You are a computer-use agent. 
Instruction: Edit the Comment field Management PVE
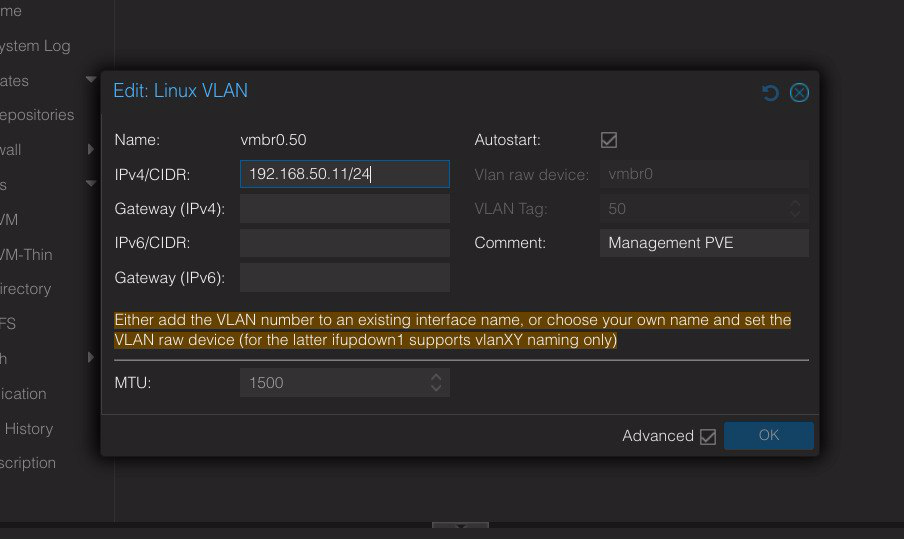click(704, 243)
